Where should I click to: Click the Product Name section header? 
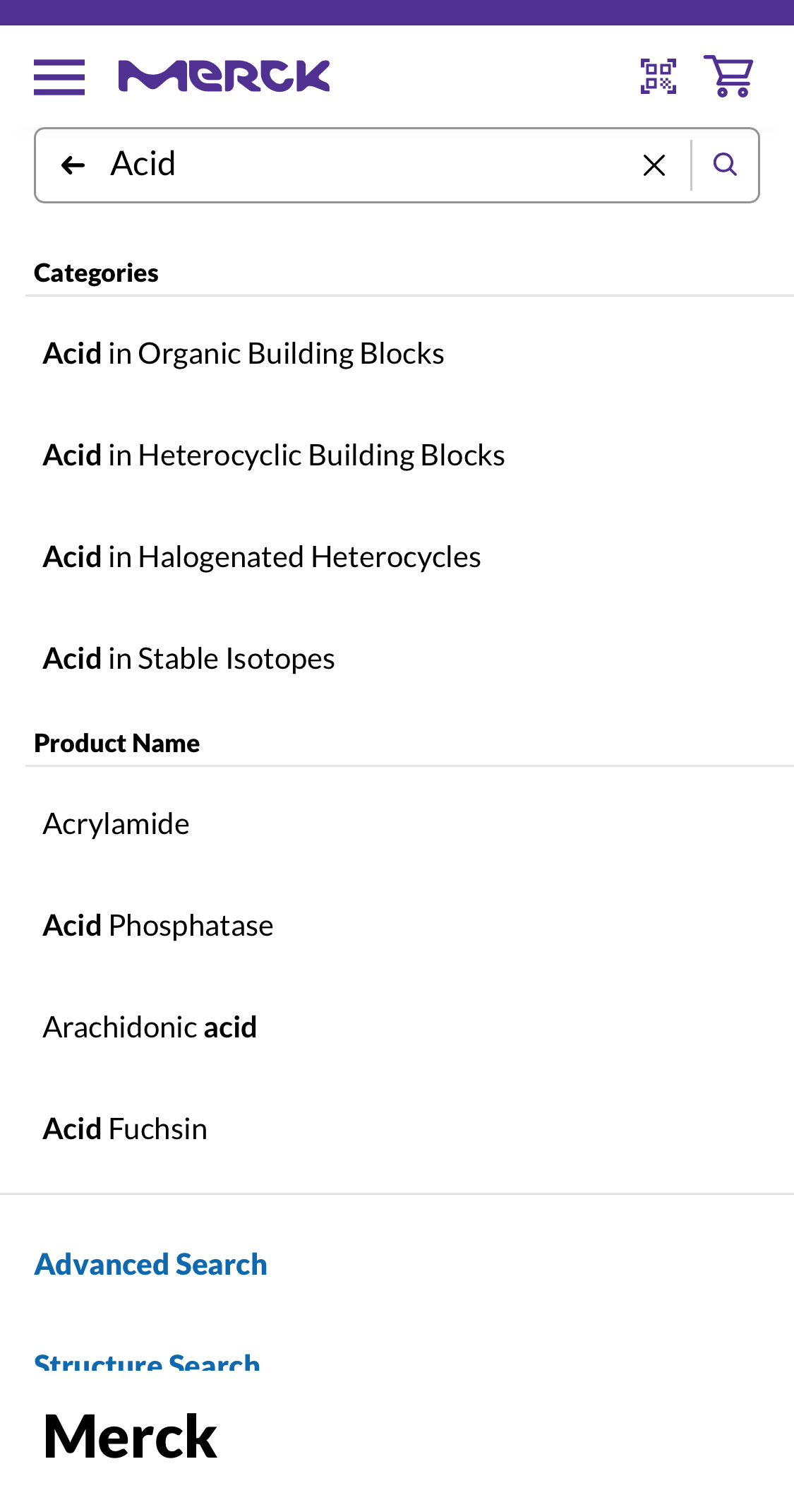116,742
